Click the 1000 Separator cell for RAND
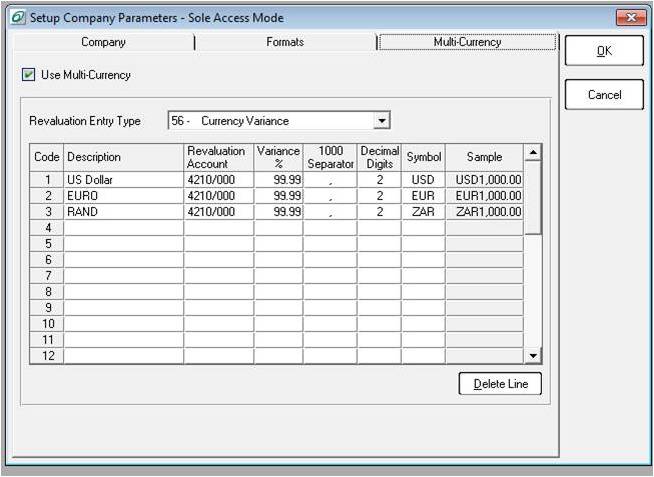 [x=330, y=212]
